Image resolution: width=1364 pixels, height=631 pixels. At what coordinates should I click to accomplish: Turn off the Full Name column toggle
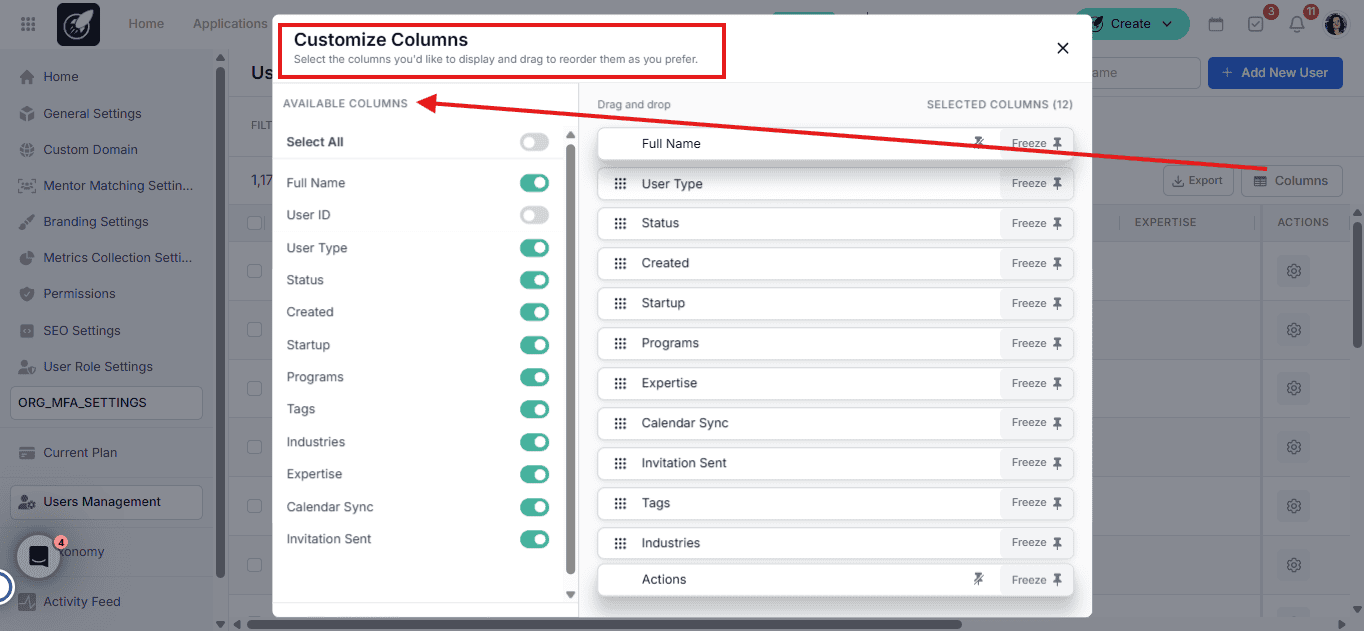(534, 183)
